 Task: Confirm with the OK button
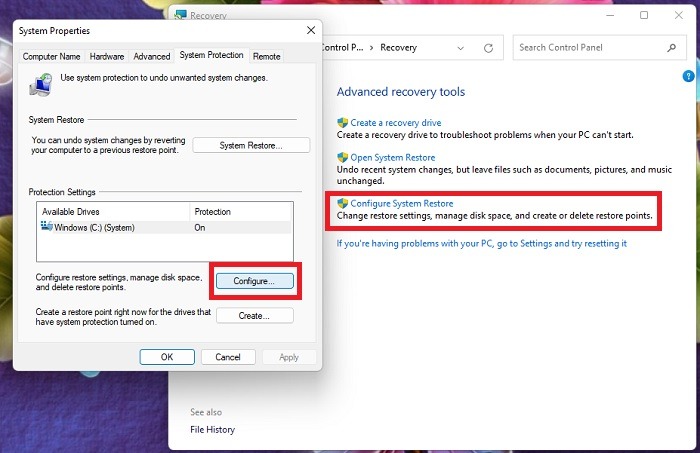click(167, 357)
